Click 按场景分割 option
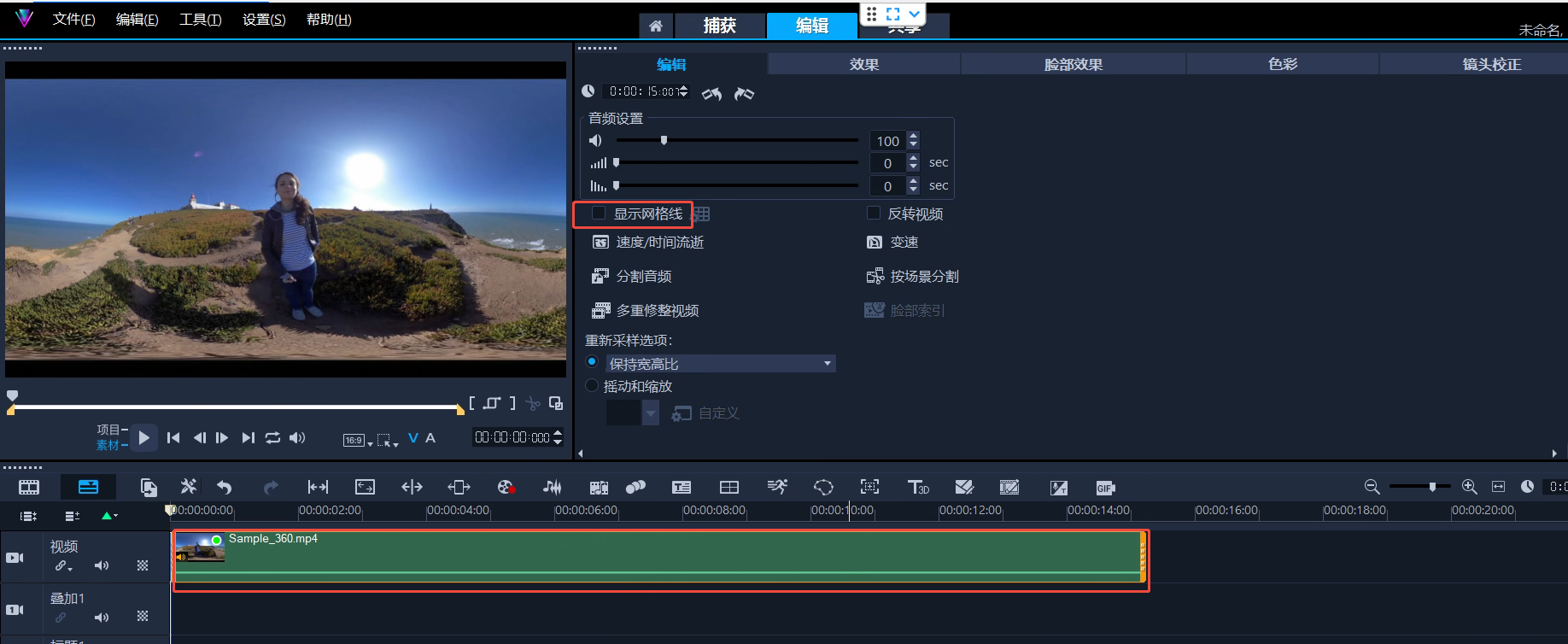Screen dimensions: 1568x644 point(913,277)
